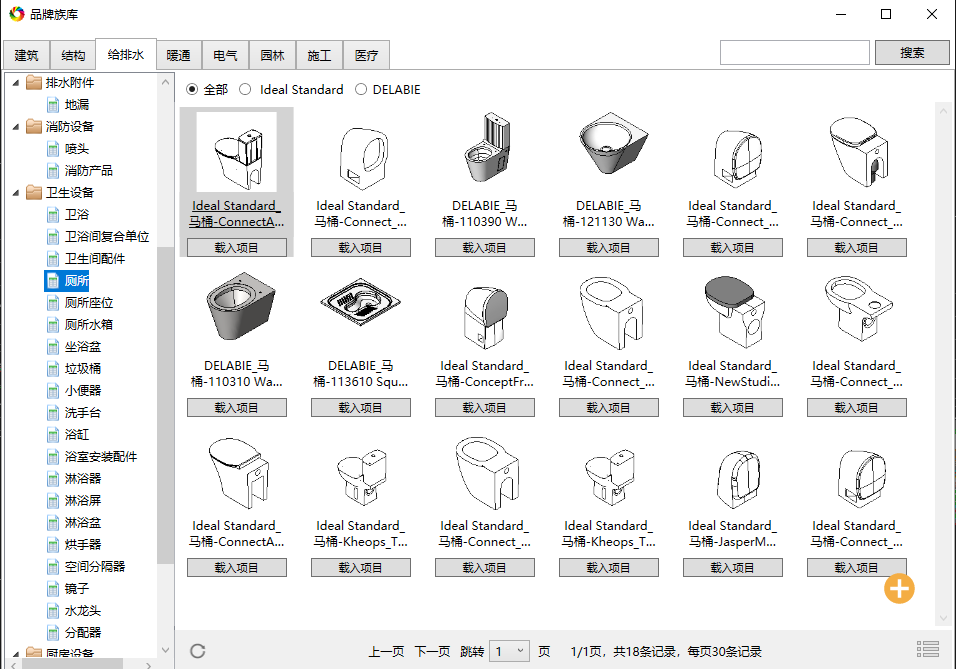The width and height of the screenshot is (956, 669).
Task: Click the 地漏 file icon
Action: (x=53, y=105)
